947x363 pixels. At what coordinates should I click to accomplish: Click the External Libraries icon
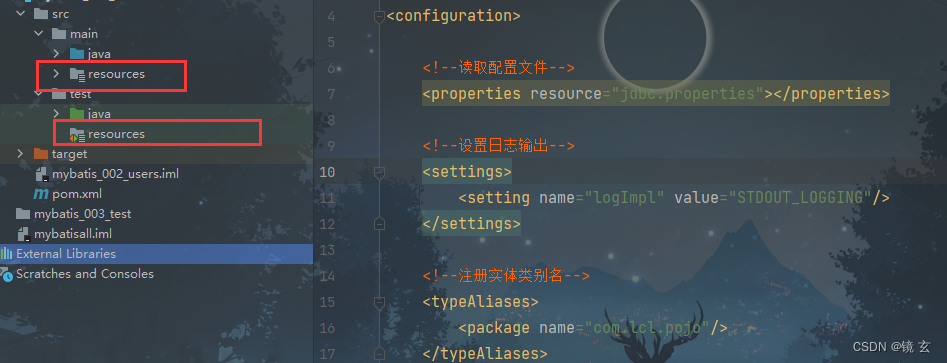pos(7,254)
